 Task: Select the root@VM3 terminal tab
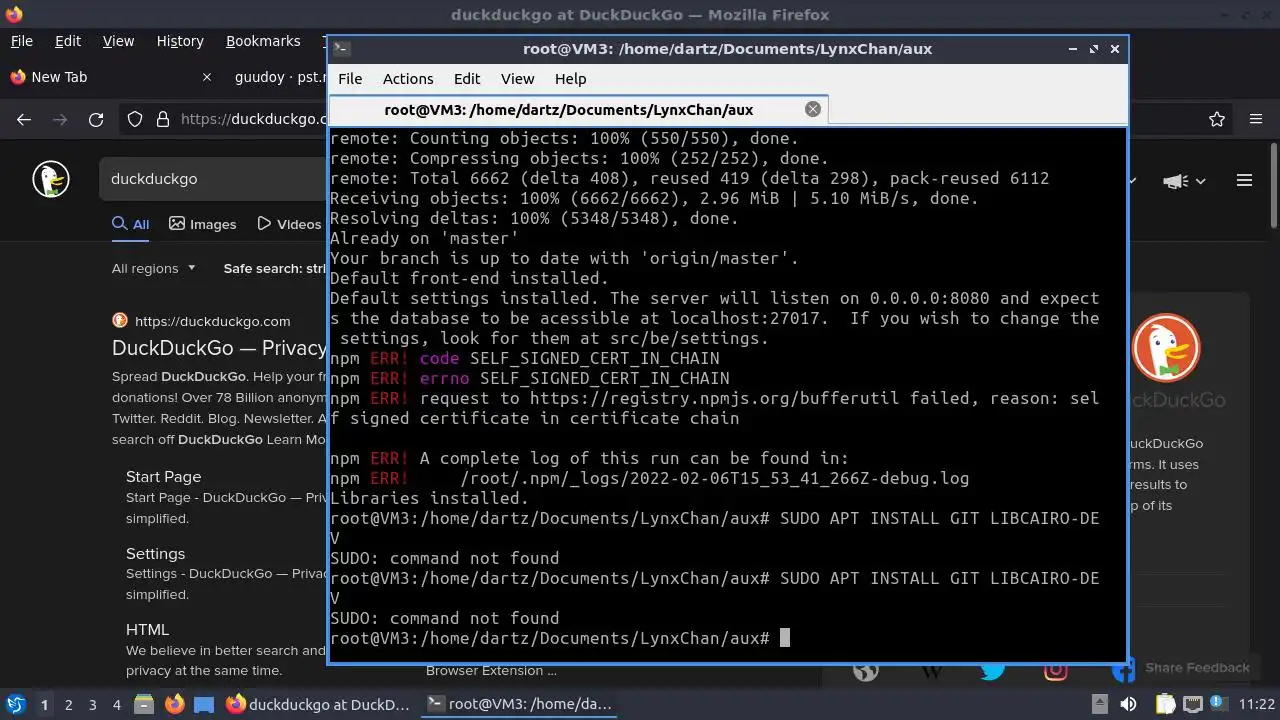(x=578, y=109)
